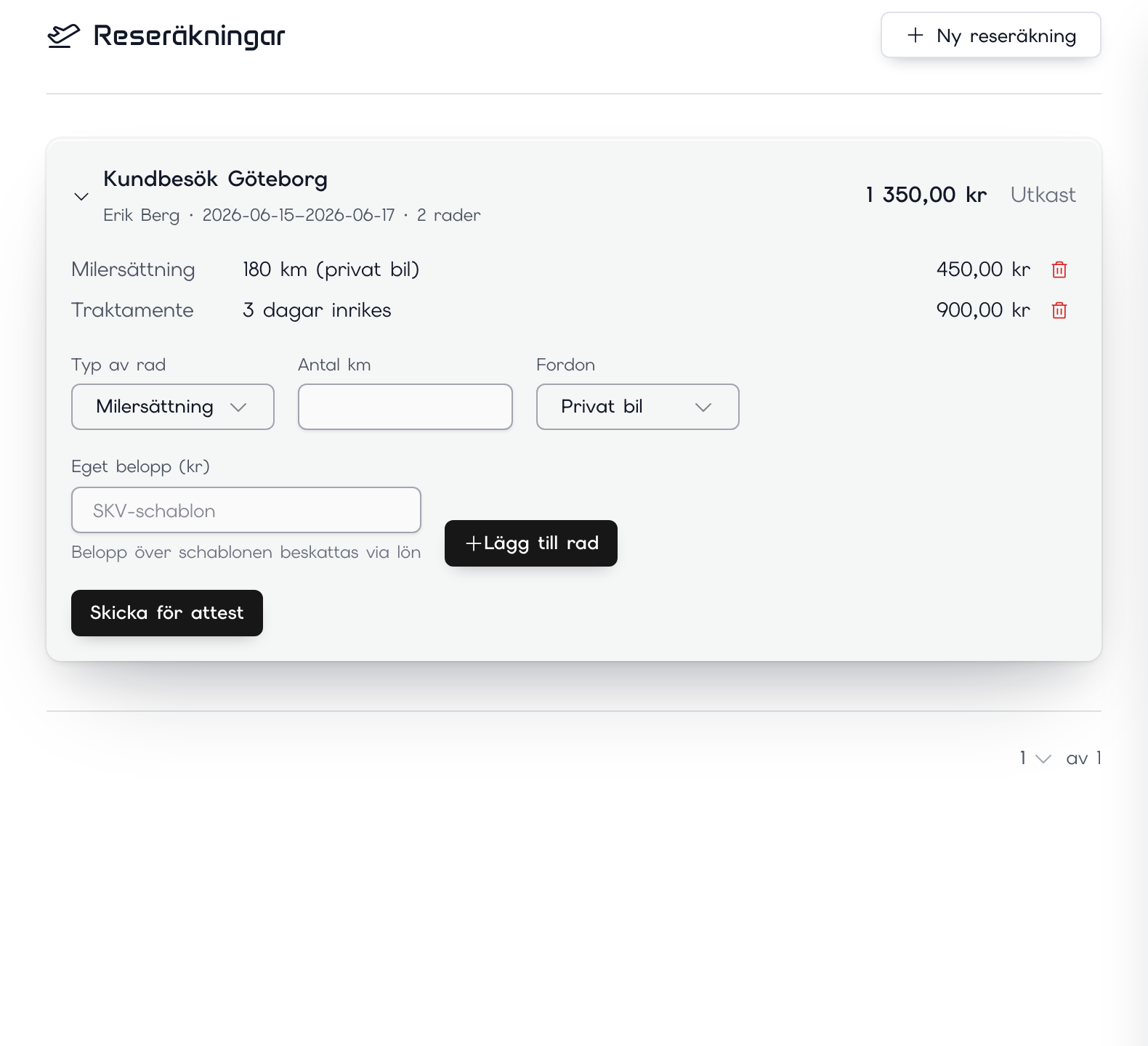Viewport: 1148px width, 1046px height.
Task: Click the Lägg till rad button
Action: click(x=531, y=543)
